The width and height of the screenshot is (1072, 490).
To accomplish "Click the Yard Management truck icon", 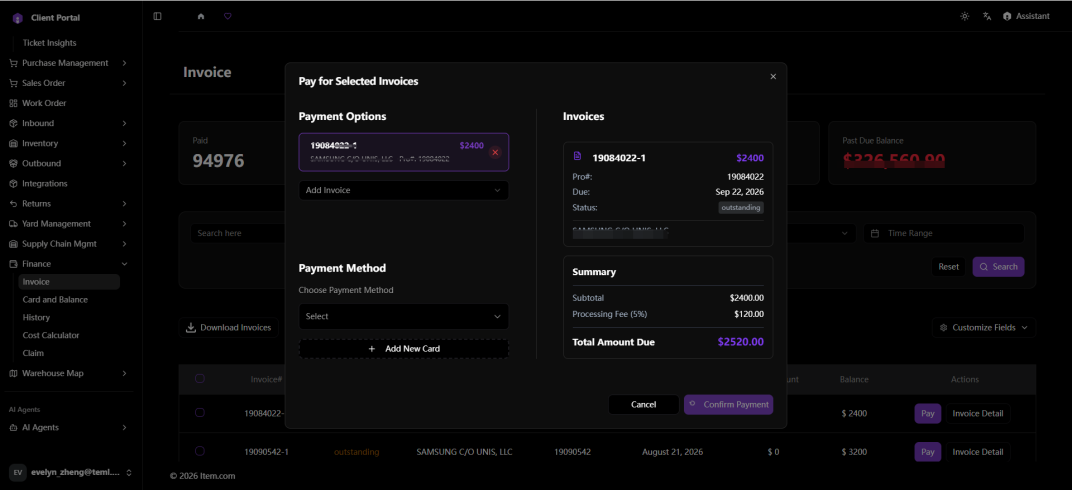I will click(14, 223).
